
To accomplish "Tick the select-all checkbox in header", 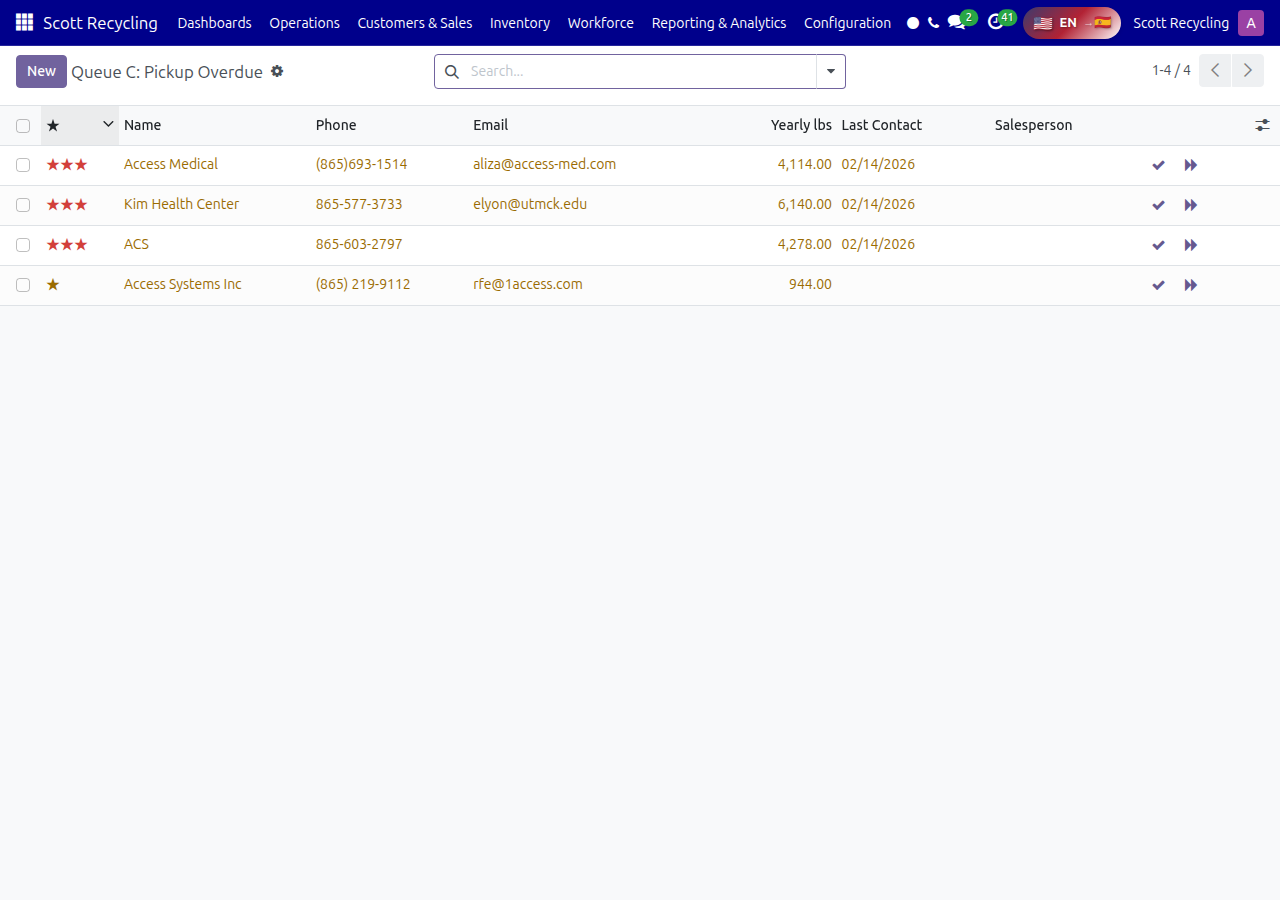I will tap(23, 125).
